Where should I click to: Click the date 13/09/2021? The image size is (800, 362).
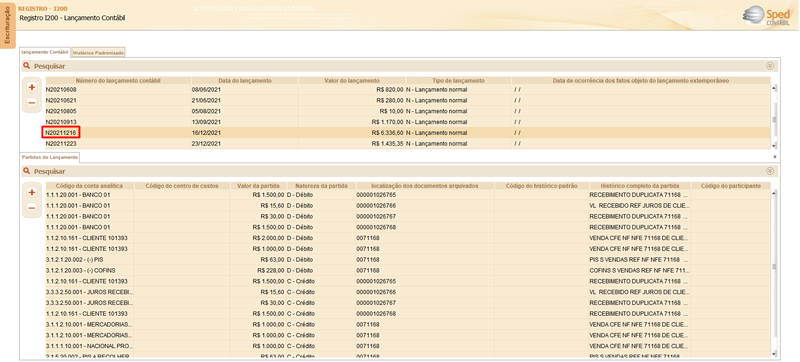(x=207, y=122)
